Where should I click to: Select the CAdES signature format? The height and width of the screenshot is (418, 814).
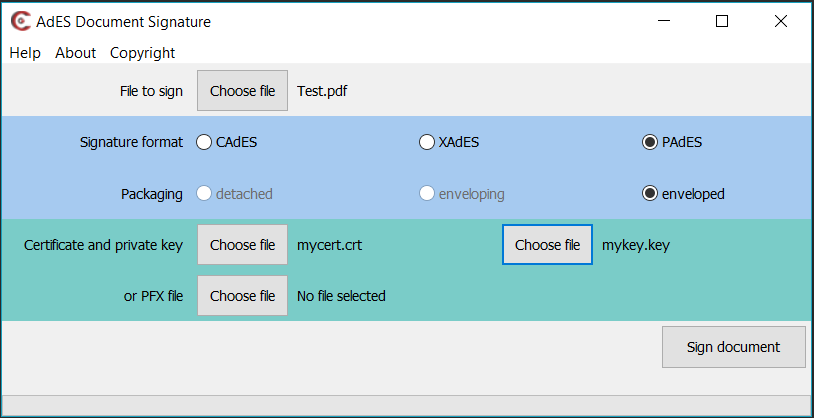coord(204,142)
